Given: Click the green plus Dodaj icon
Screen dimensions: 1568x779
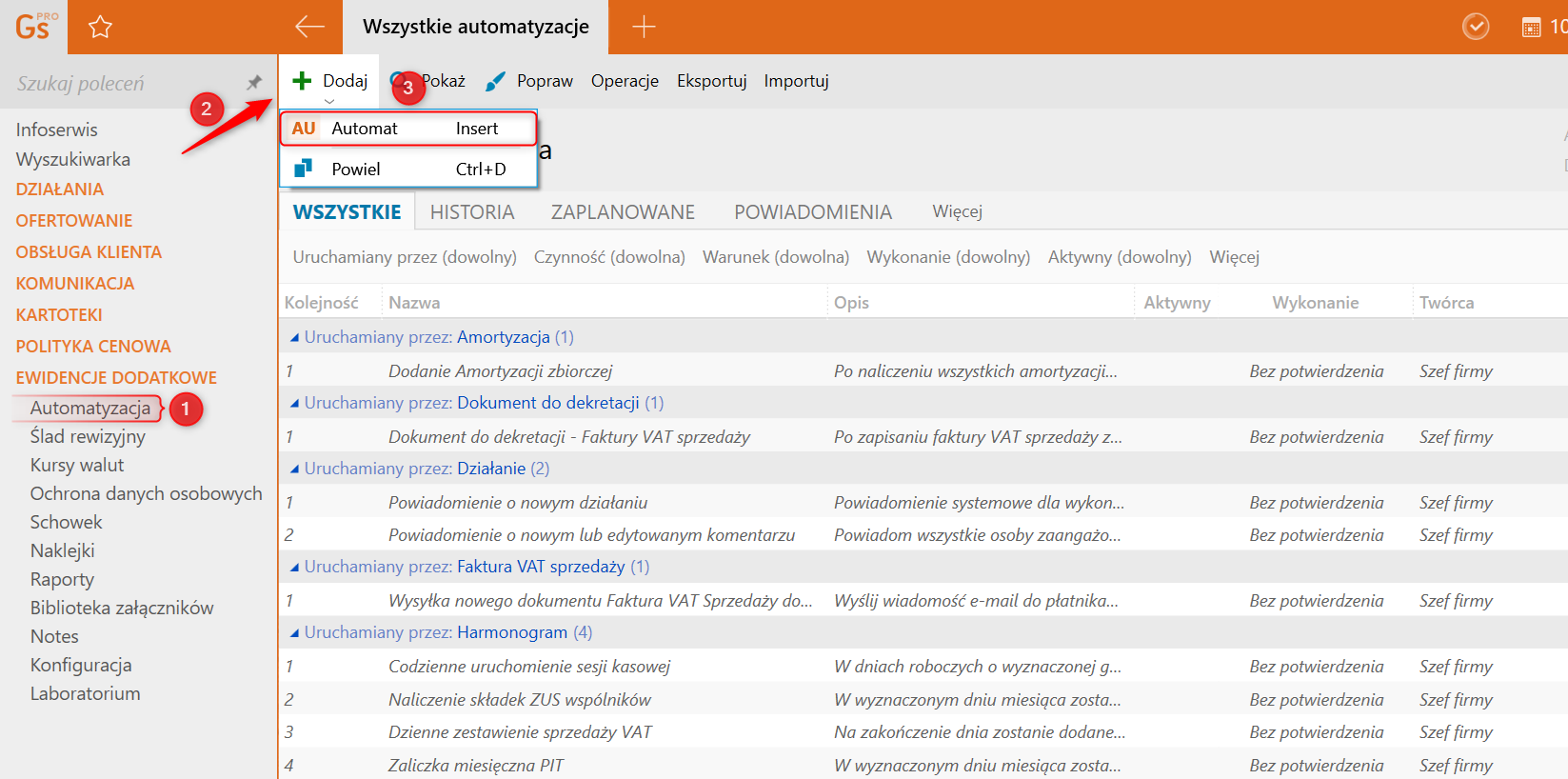Looking at the screenshot, I should [302, 81].
